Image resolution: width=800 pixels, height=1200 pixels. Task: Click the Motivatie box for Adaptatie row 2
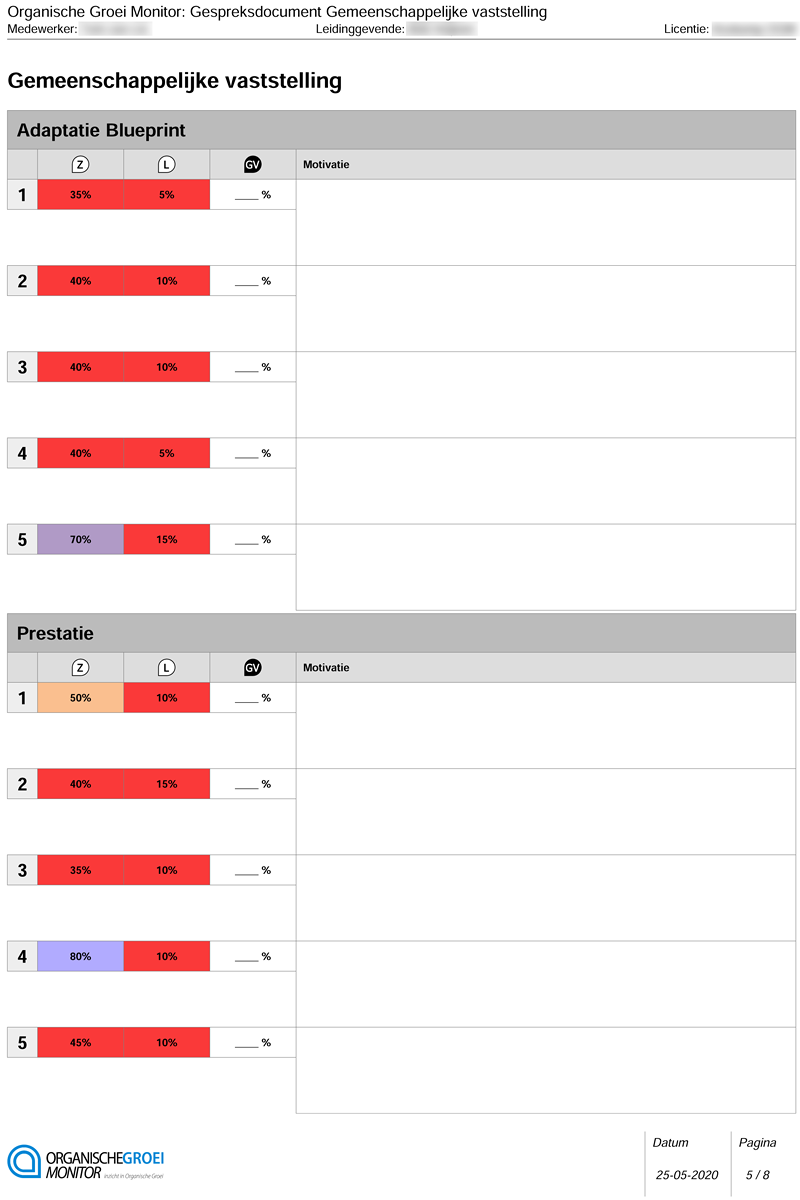pyautogui.click(x=546, y=309)
